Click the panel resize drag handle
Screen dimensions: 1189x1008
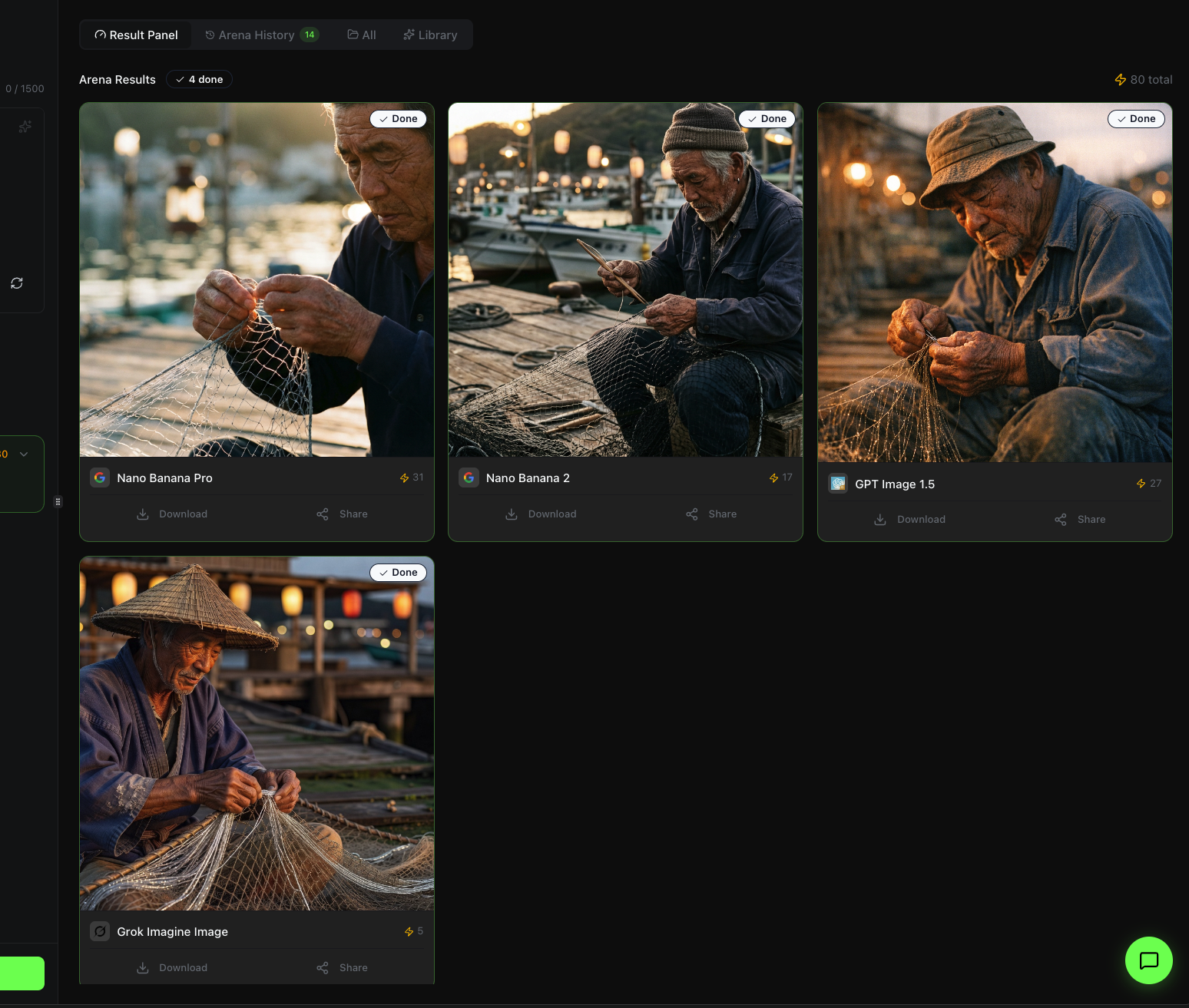(x=58, y=502)
